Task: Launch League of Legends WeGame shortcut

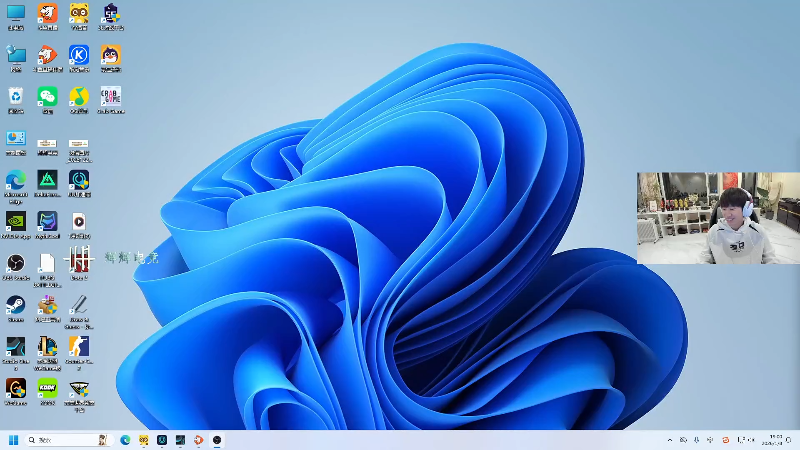Action: [x=47, y=353]
